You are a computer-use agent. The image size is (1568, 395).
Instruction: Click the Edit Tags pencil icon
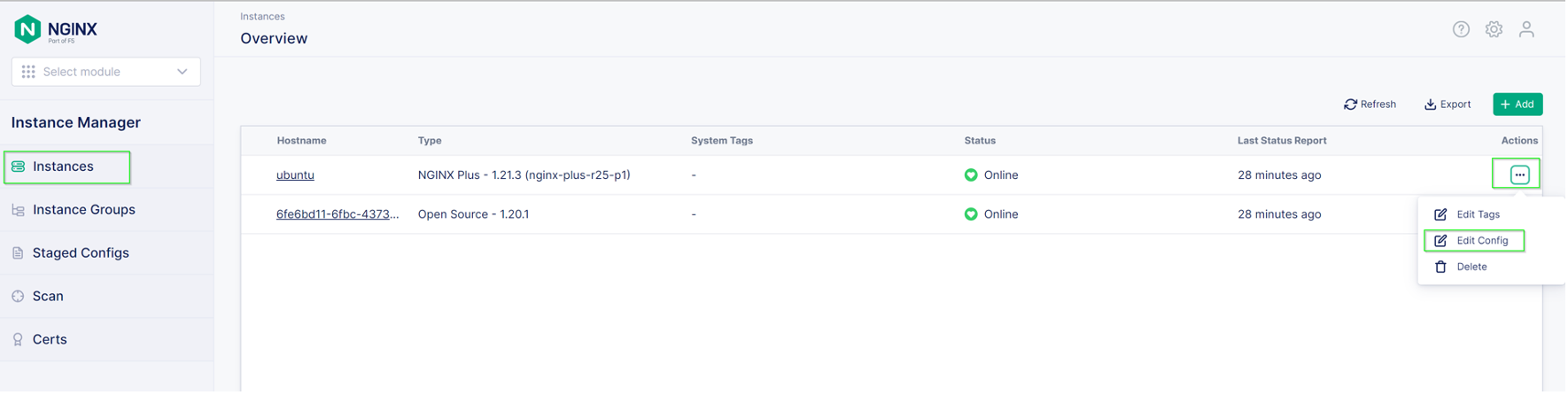[1440, 215]
